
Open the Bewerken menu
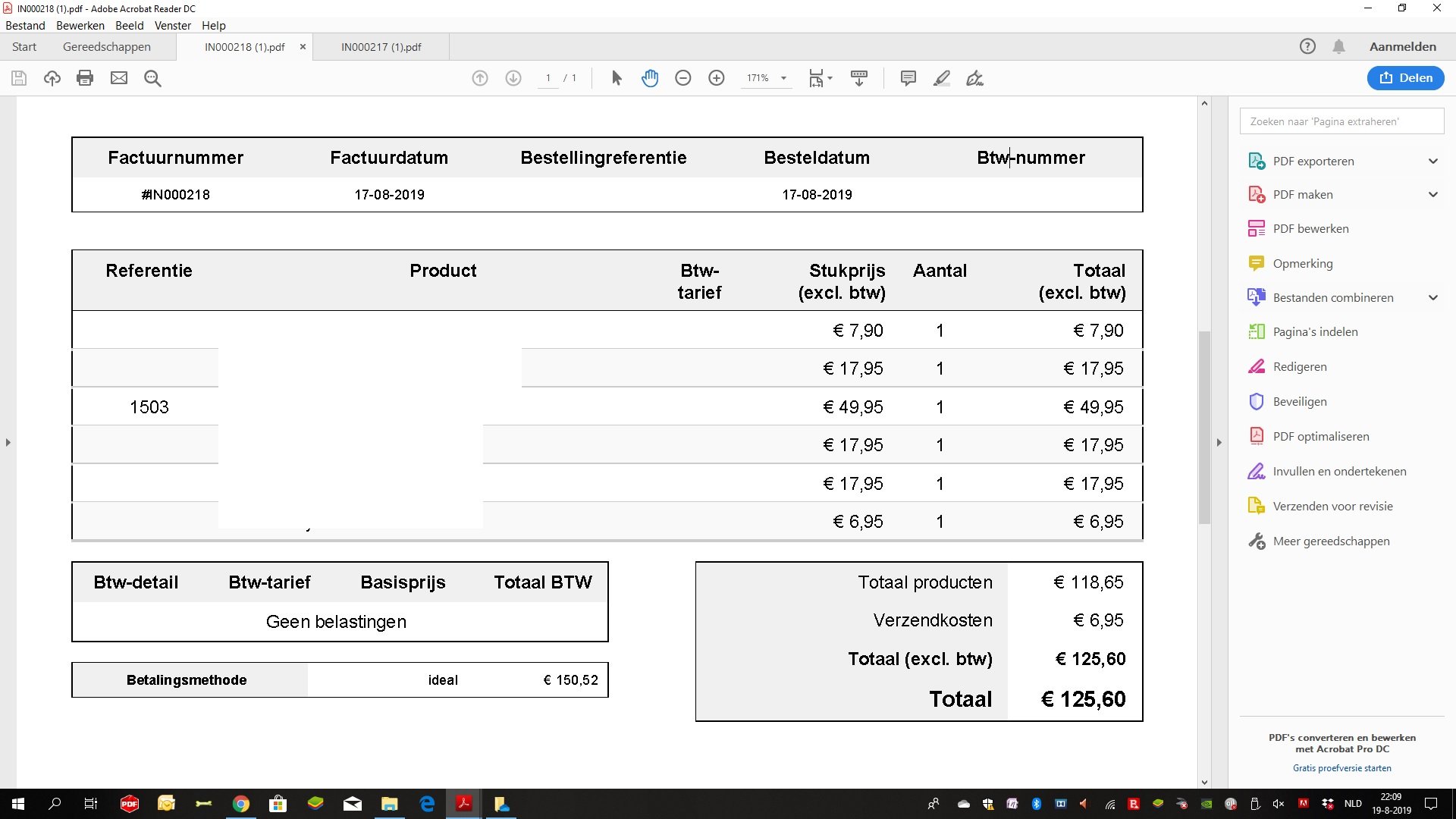point(80,25)
